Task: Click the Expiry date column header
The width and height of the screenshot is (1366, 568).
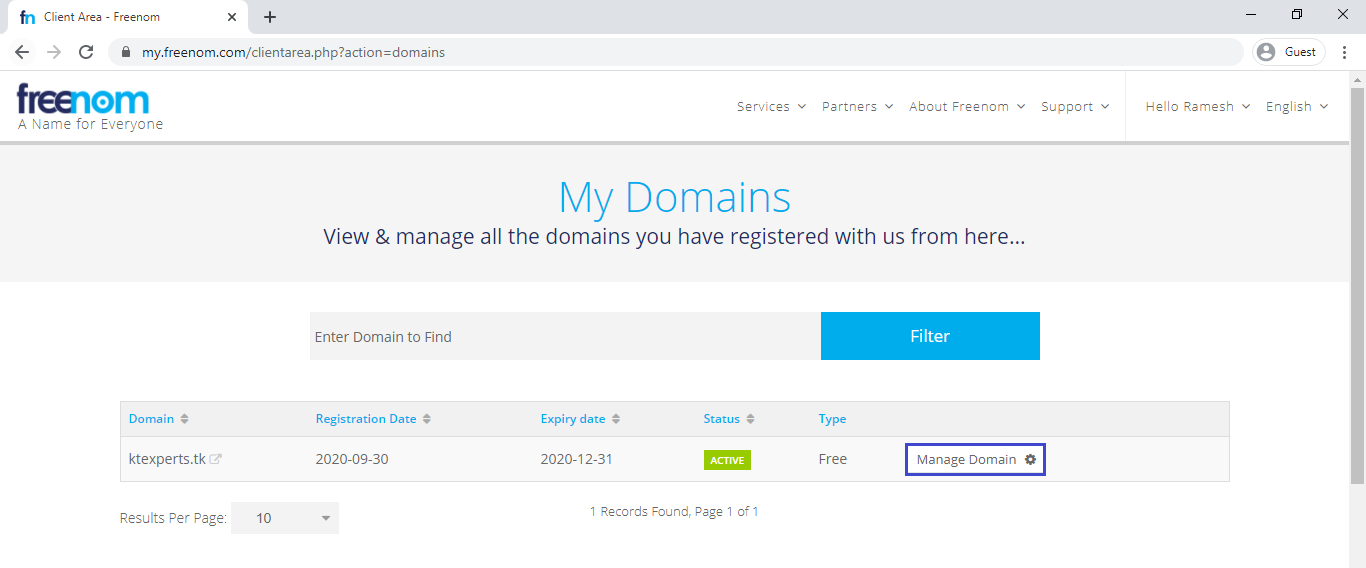Action: pyautogui.click(x=573, y=419)
